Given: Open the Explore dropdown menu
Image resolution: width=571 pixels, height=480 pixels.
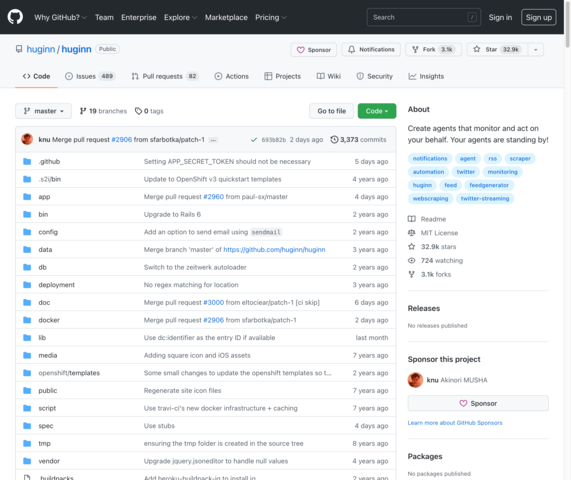Looking at the screenshot, I should click(180, 17).
